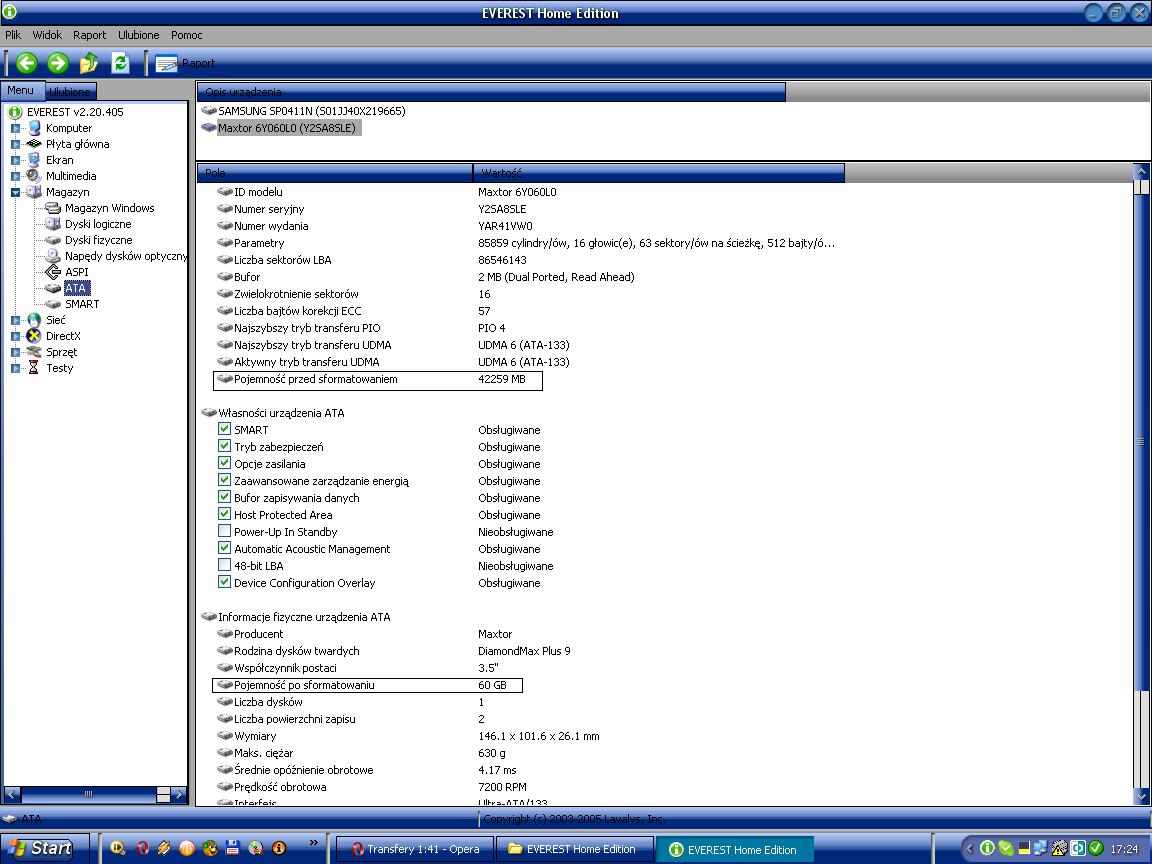Open the Widok menu
Image resolution: width=1152 pixels, height=864 pixels.
tap(47, 35)
